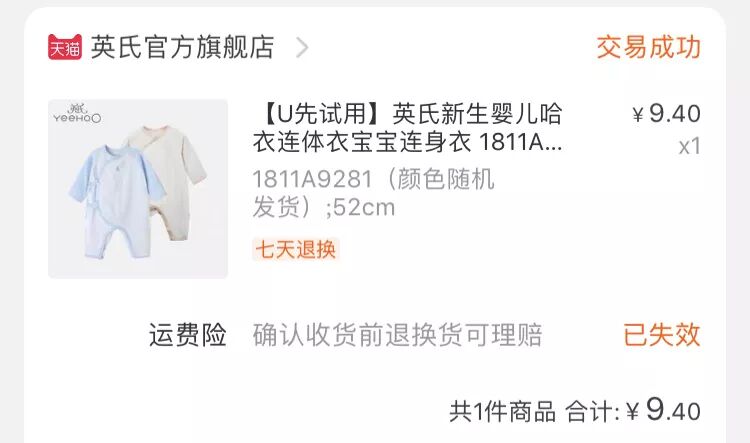
Task: Tap the 合计 ¥9.40 order total
Action: coord(633,410)
